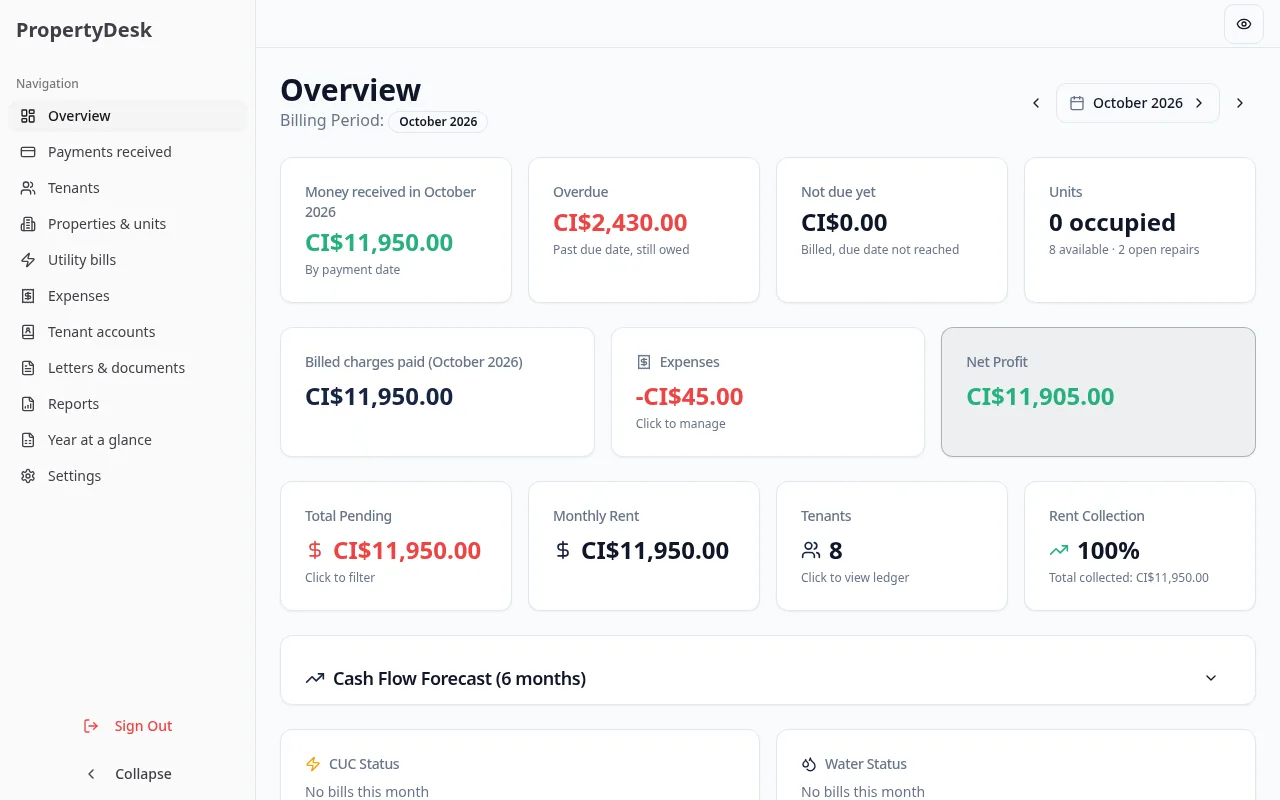Viewport: 1280px width, 800px height.
Task: Click the receipt icon on Expenses card
Action: click(644, 362)
